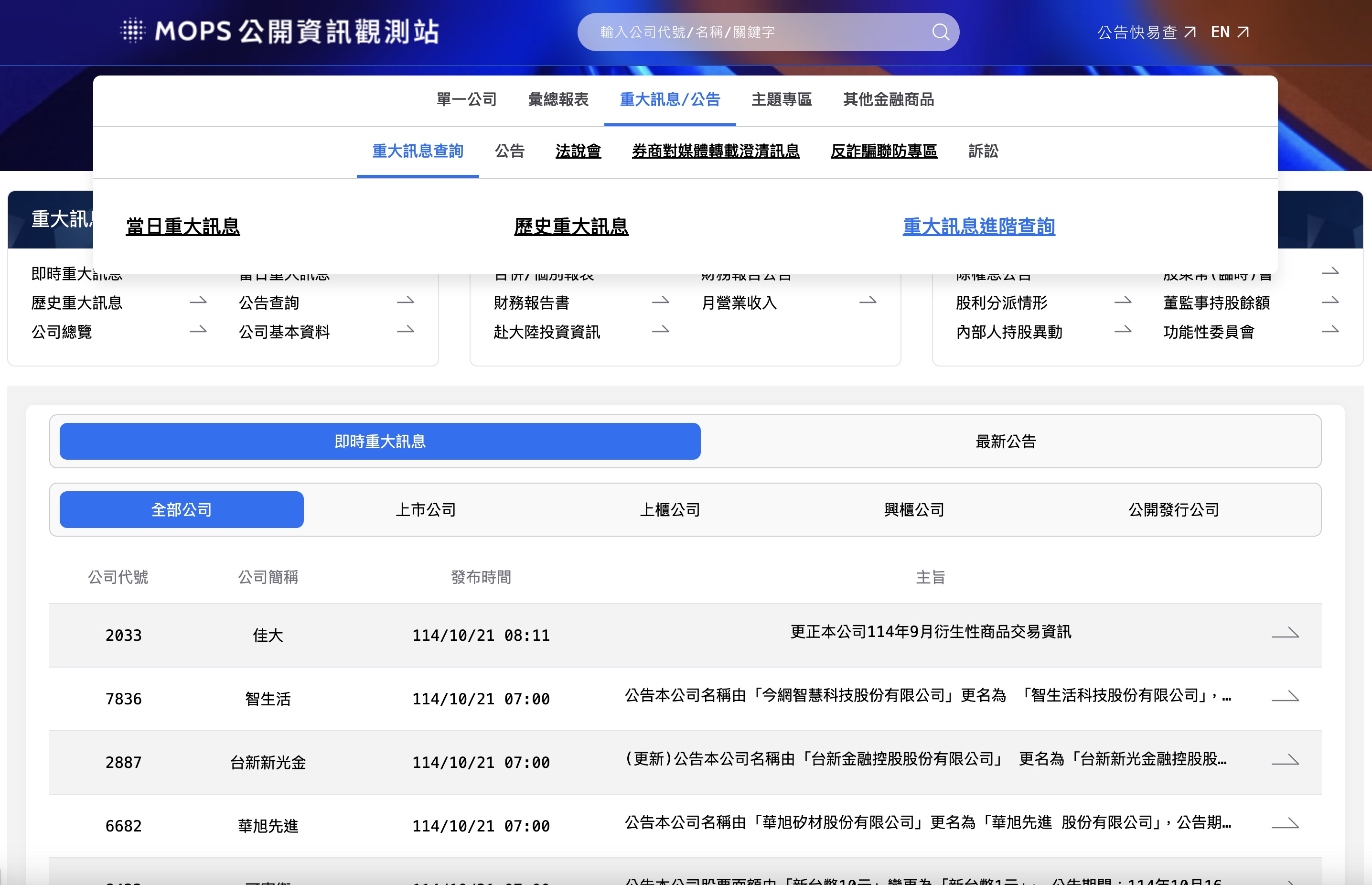Click the search magnifier icon
Image resolution: width=1372 pixels, height=885 pixels.
point(940,32)
